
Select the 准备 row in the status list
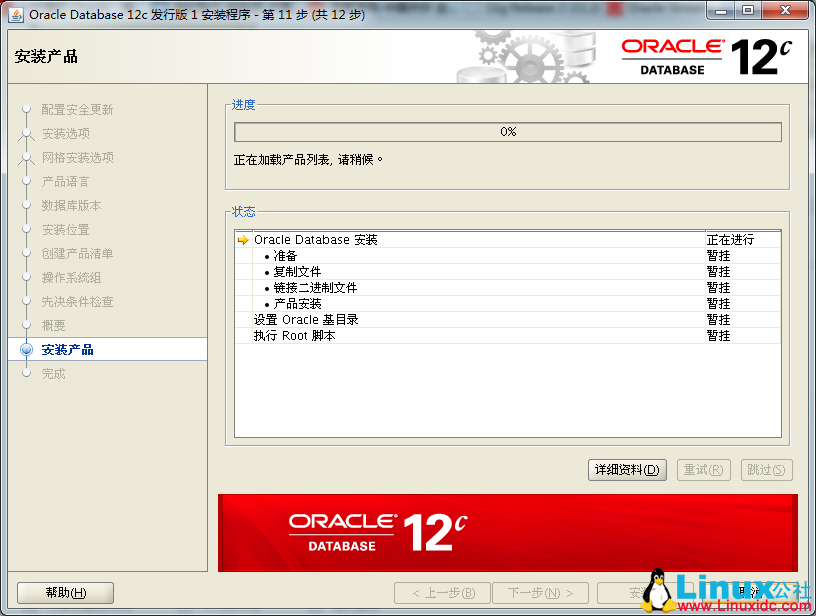283,255
